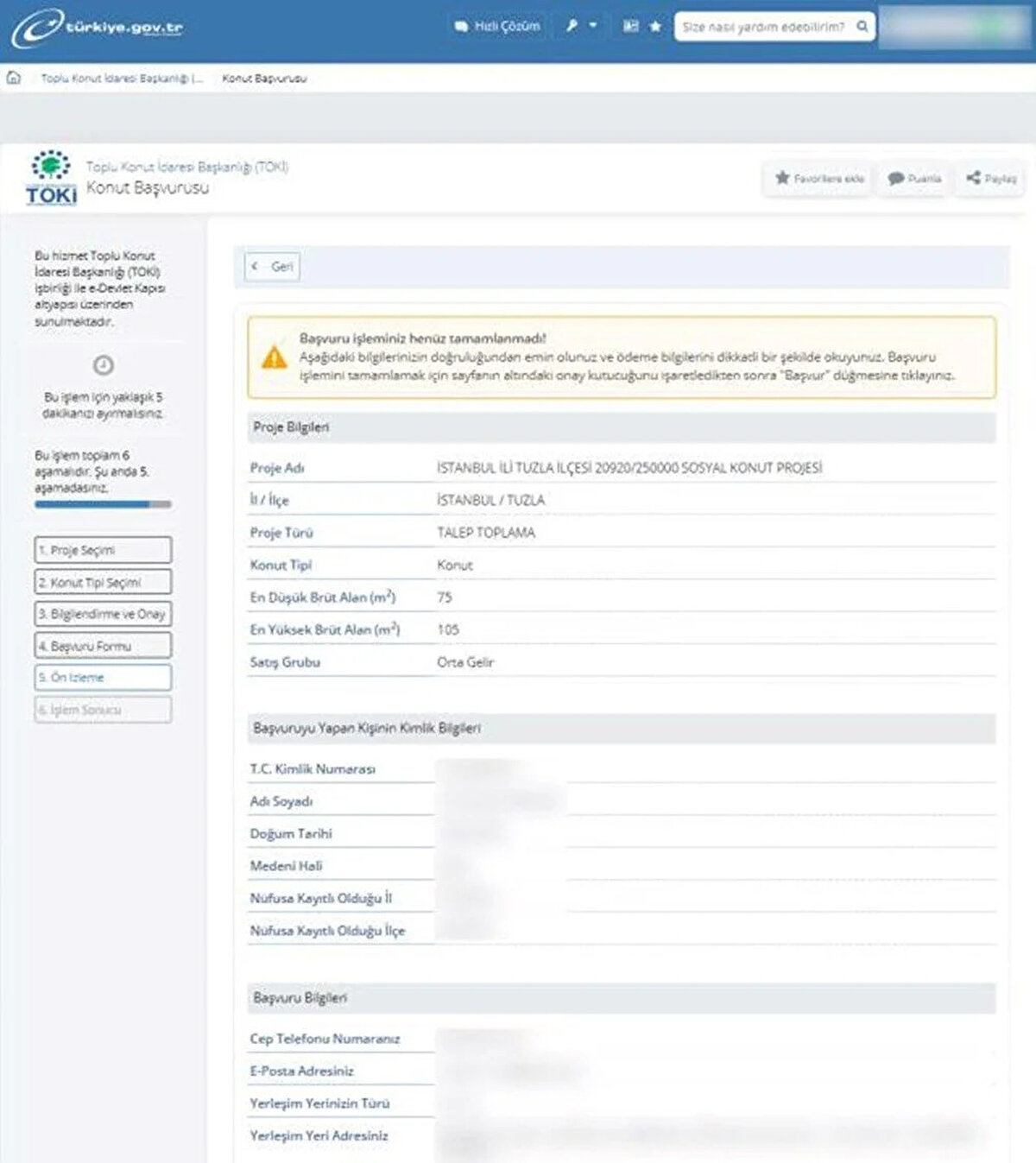This screenshot has height=1163, width=1036.
Task: Click the TOKİ logo
Action: (51, 179)
